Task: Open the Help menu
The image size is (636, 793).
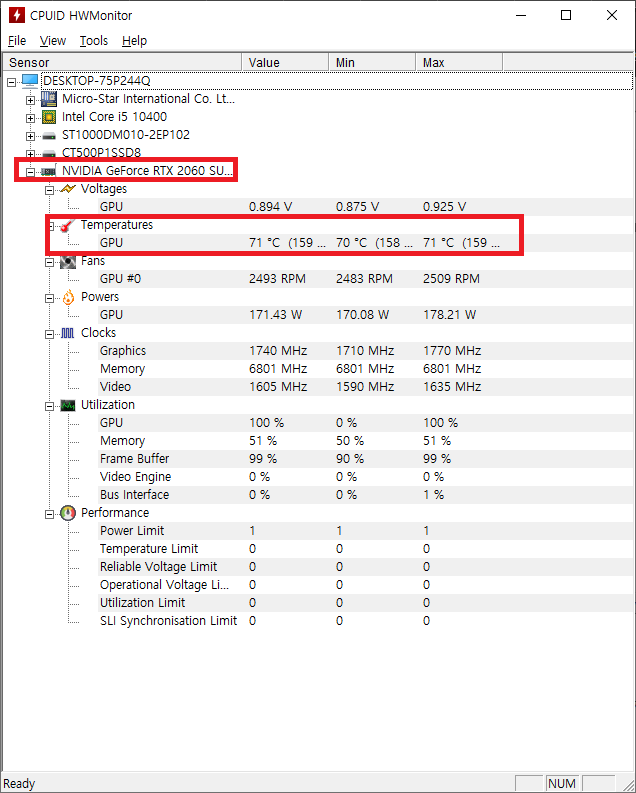Action: point(134,40)
